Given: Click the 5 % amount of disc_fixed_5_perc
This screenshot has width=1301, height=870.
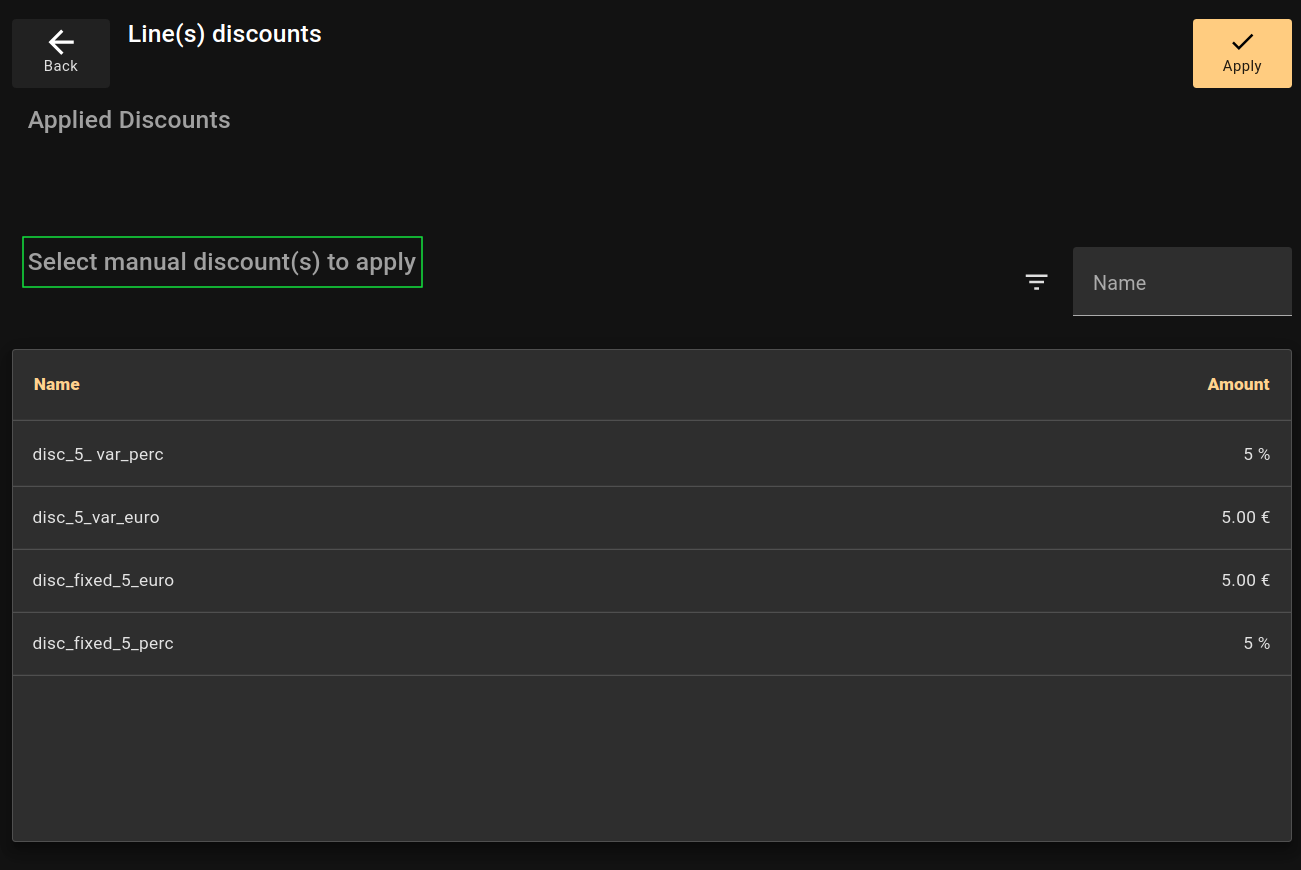Looking at the screenshot, I should (x=1256, y=643).
